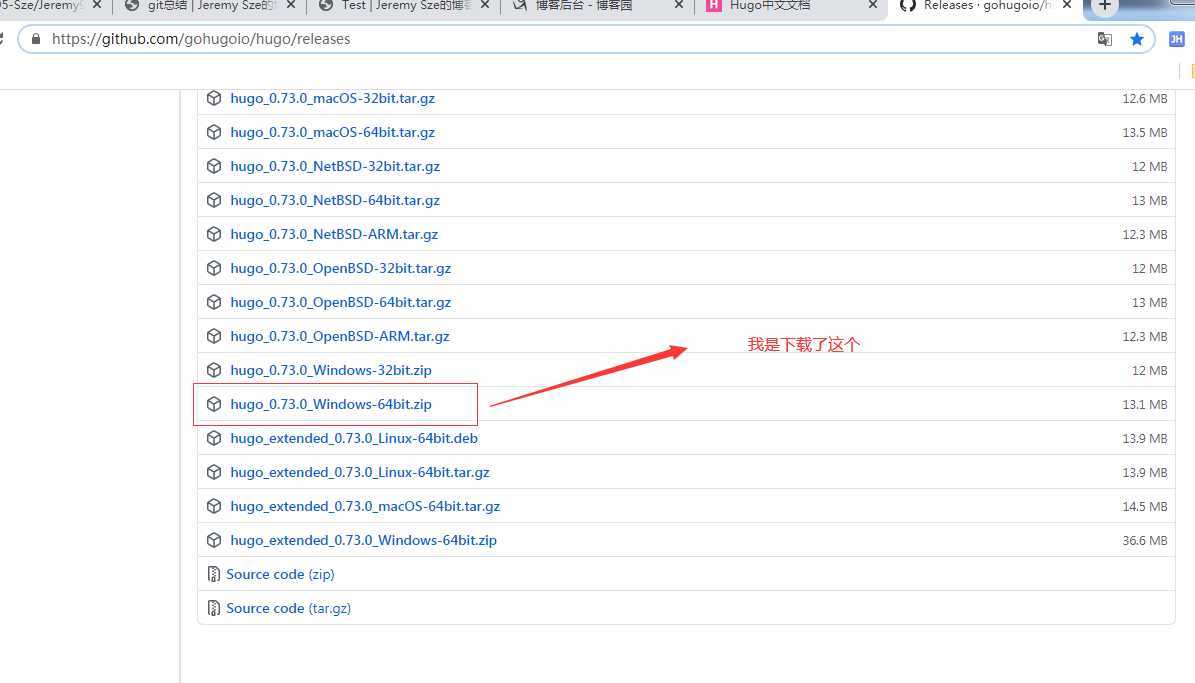
Task: Close the Hugo中文文档 tab
Action: click(873, 5)
